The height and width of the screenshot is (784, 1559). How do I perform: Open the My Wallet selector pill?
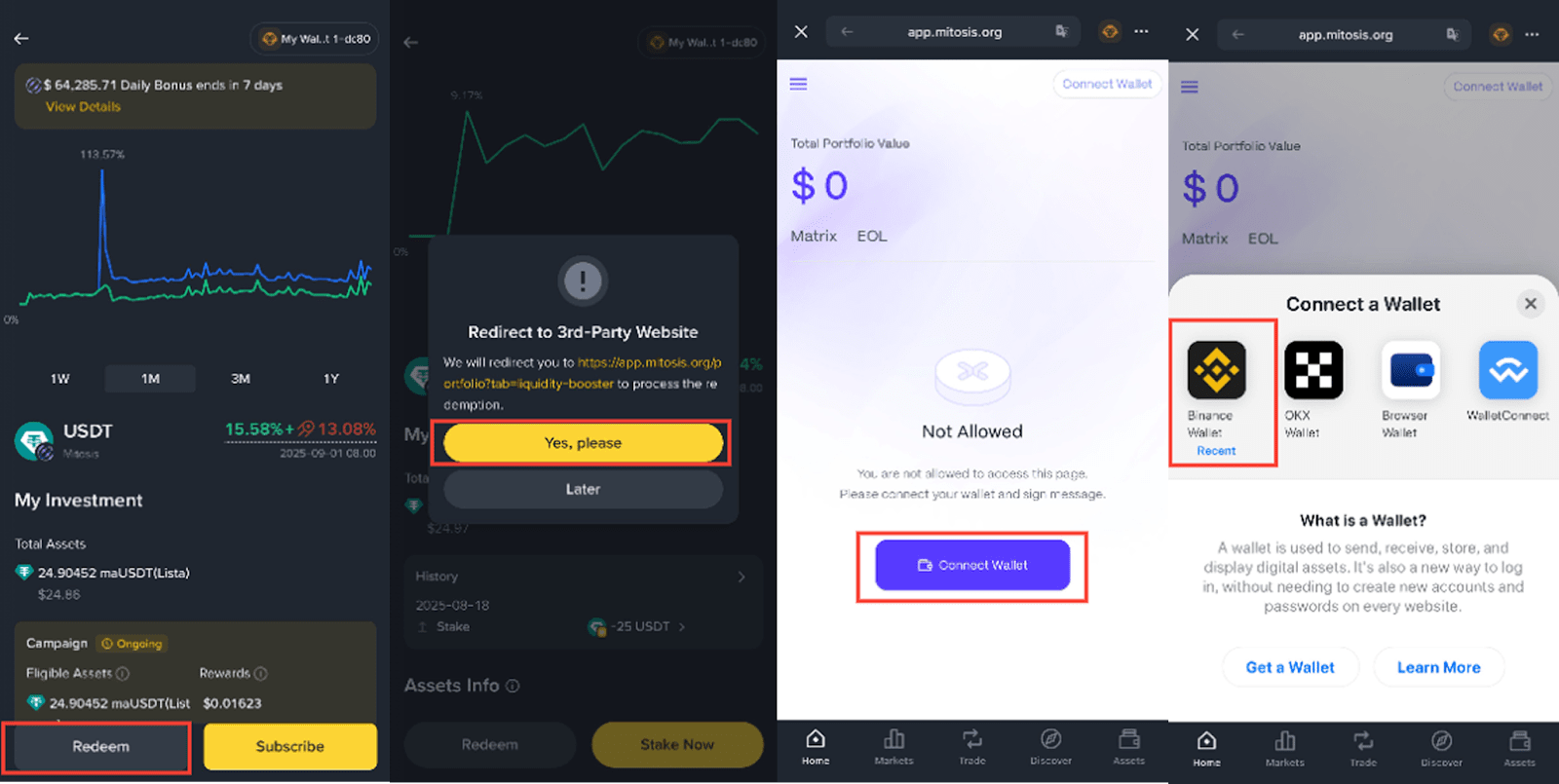tap(316, 39)
